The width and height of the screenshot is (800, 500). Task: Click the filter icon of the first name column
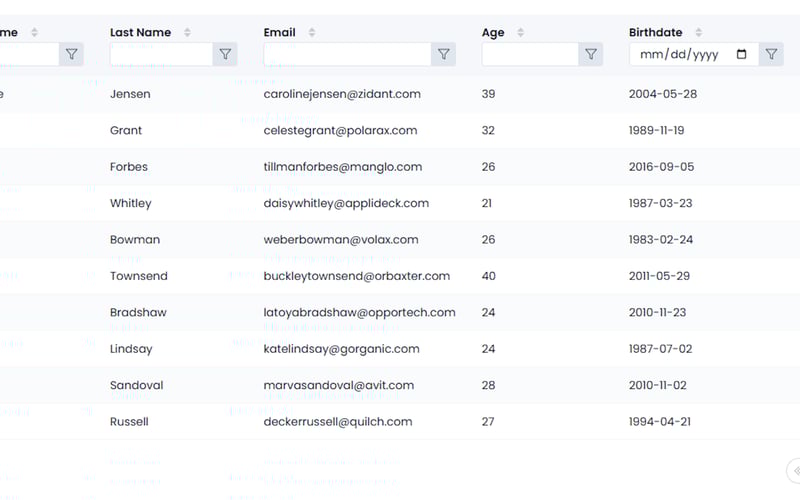pyautogui.click(x=71, y=54)
